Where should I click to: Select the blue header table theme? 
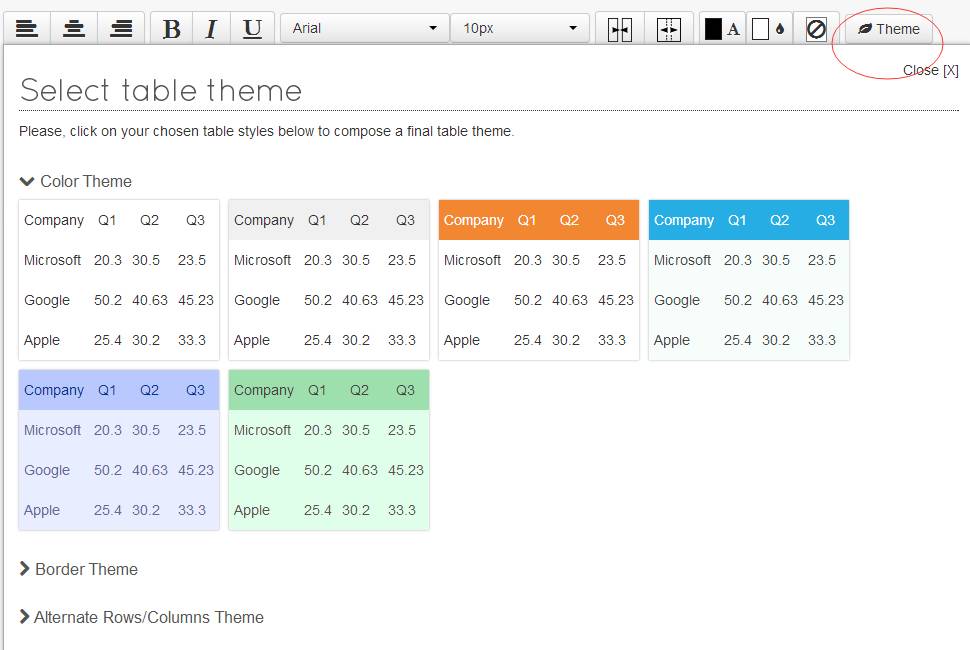coord(749,280)
